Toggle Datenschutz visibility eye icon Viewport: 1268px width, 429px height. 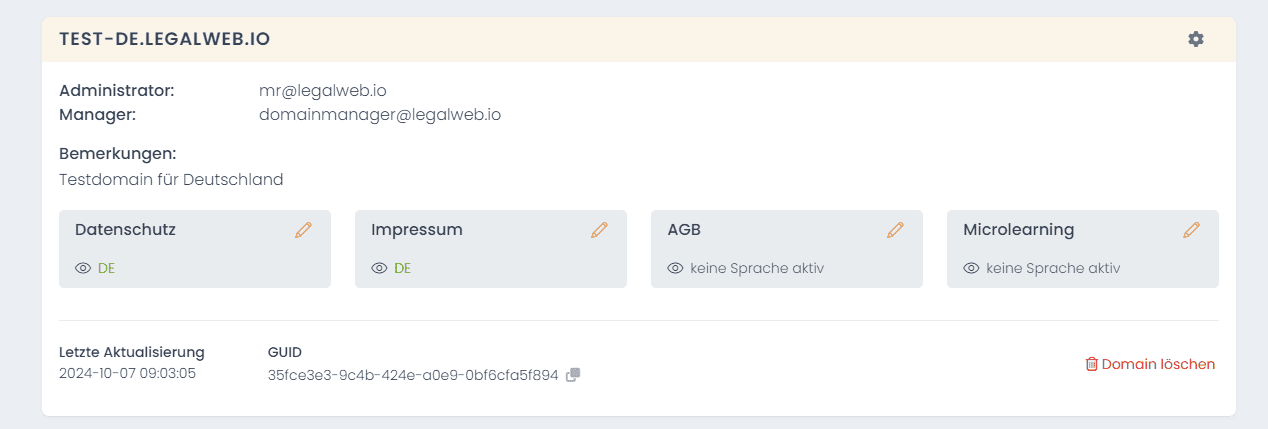tap(83, 268)
